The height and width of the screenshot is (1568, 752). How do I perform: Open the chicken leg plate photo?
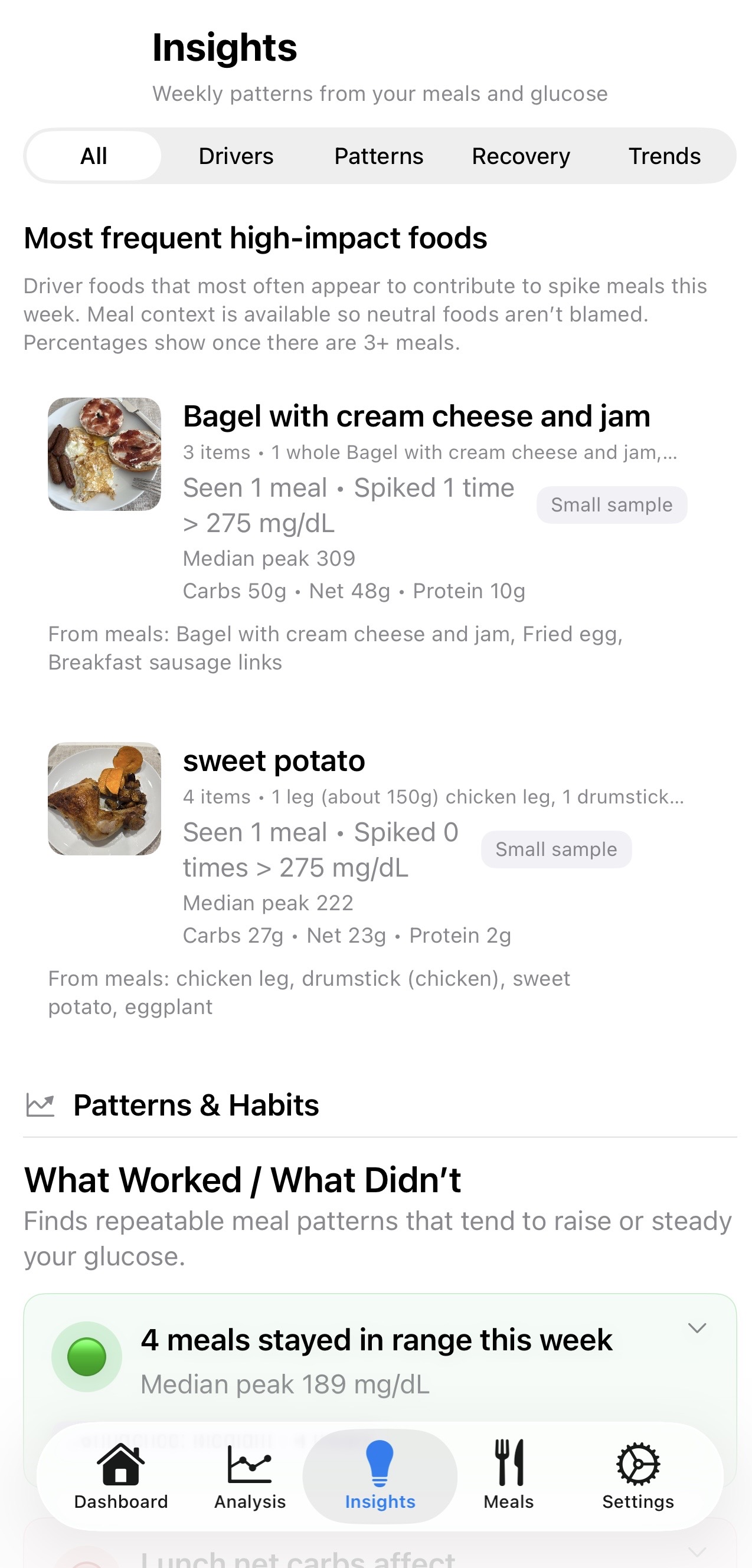click(104, 799)
